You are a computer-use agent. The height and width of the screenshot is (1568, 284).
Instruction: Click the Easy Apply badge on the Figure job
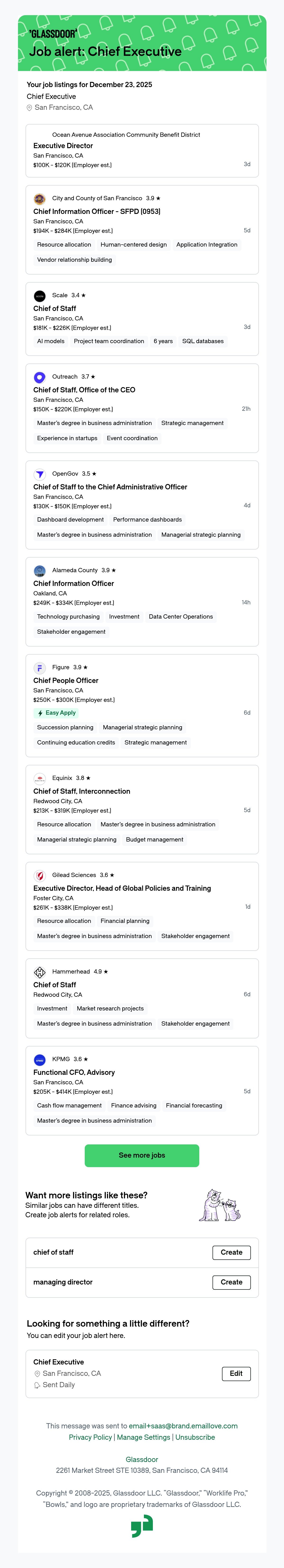click(x=57, y=713)
